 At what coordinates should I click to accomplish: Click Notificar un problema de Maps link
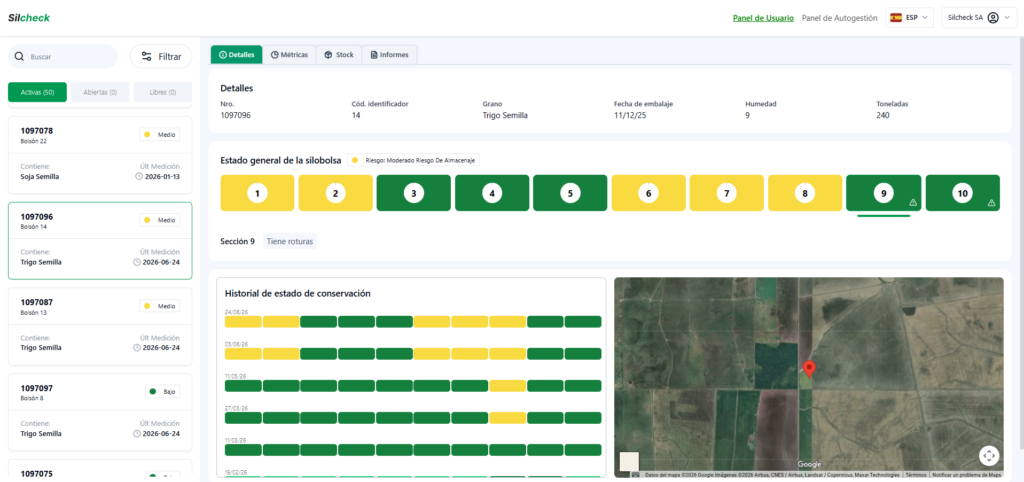pyautogui.click(x=967, y=475)
